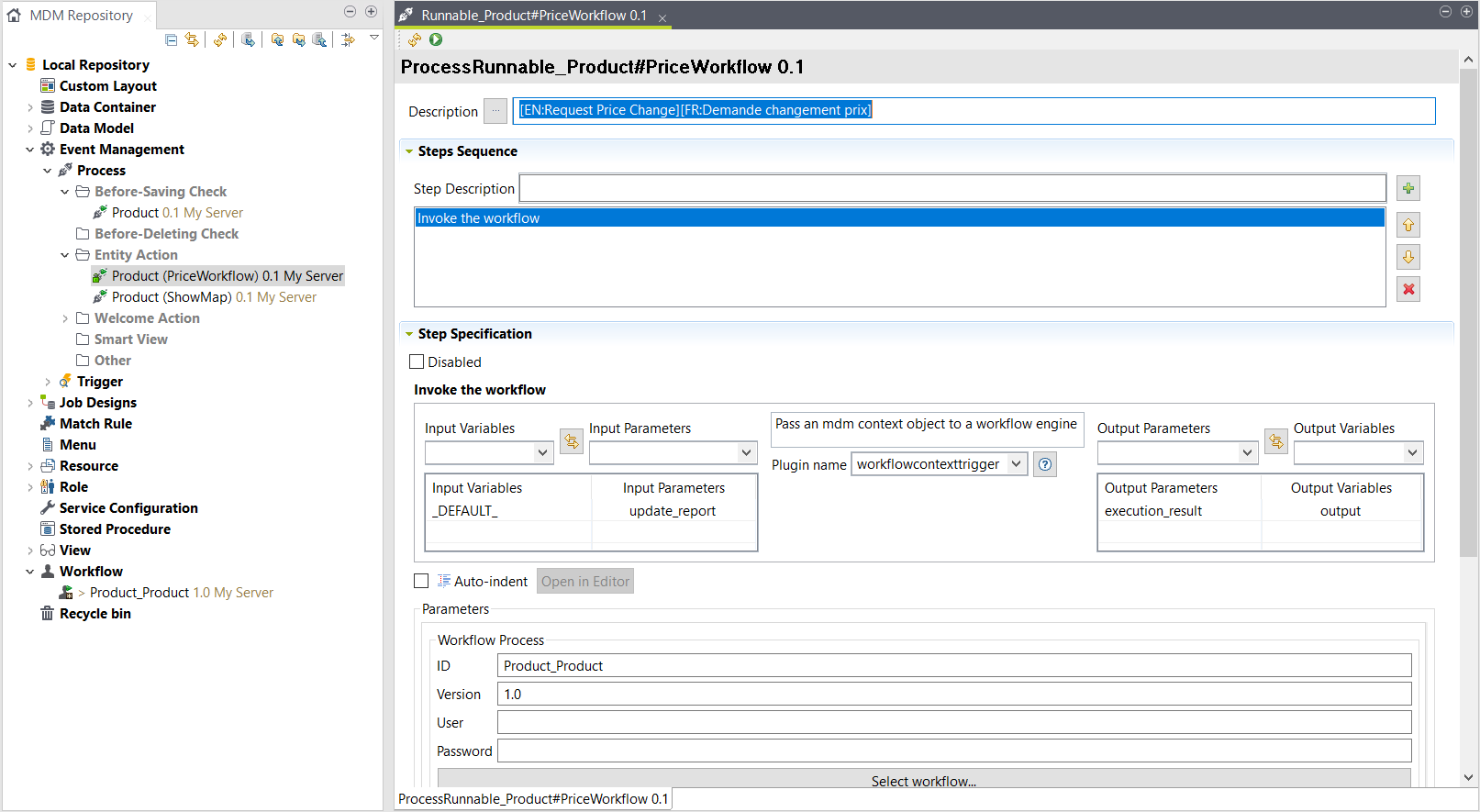The height and width of the screenshot is (812, 1480).
Task: Move the selected step down
Action: [1408, 257]
